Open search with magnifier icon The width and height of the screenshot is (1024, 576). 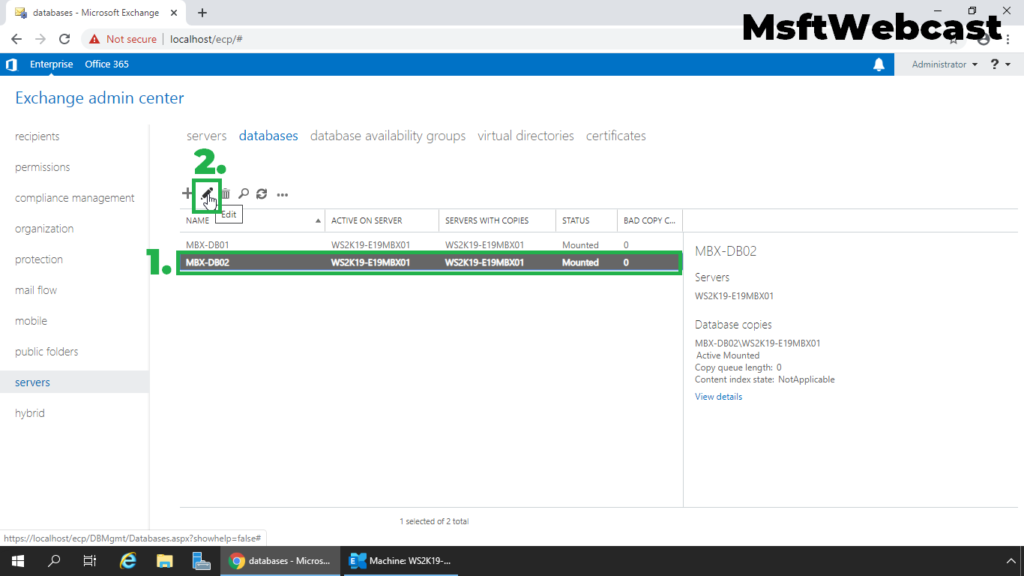(244, 194)
